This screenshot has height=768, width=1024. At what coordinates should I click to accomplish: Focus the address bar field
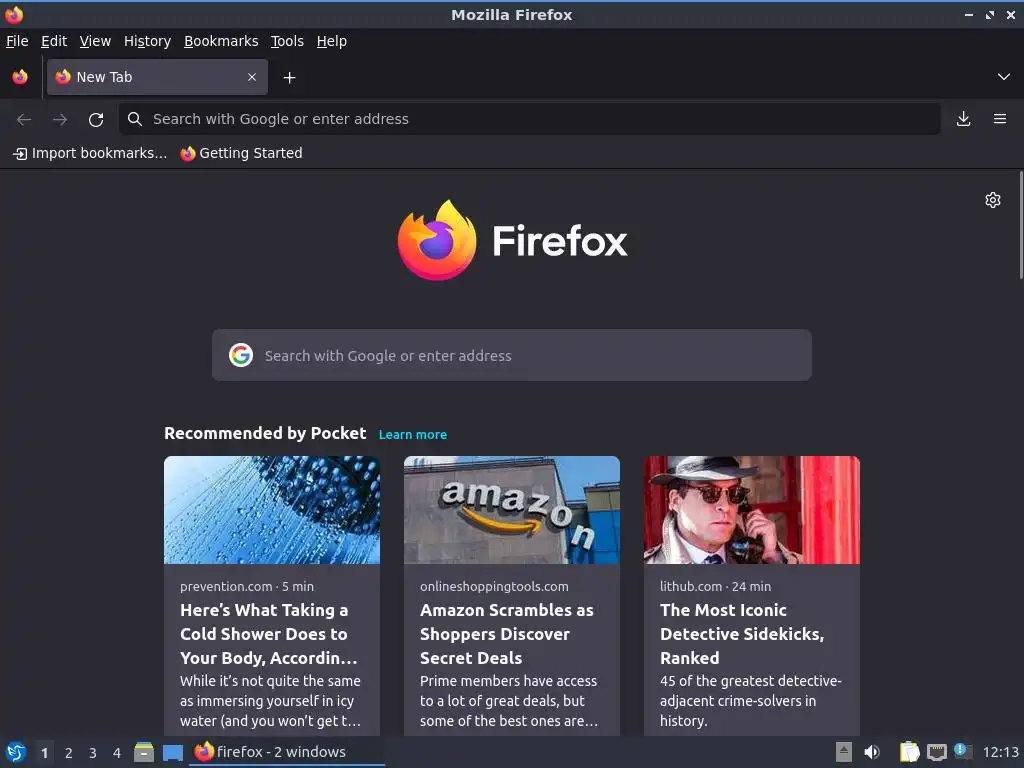pyautogui.click(x=530, y=119)
